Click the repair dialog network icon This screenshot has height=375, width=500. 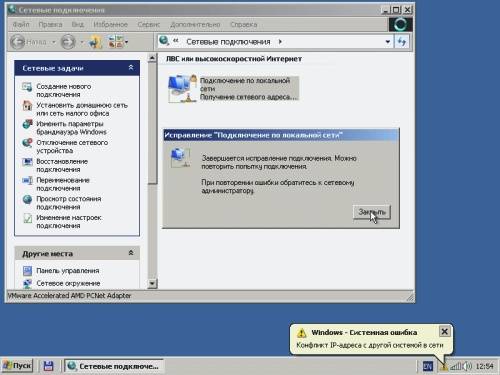click(180, 157)
